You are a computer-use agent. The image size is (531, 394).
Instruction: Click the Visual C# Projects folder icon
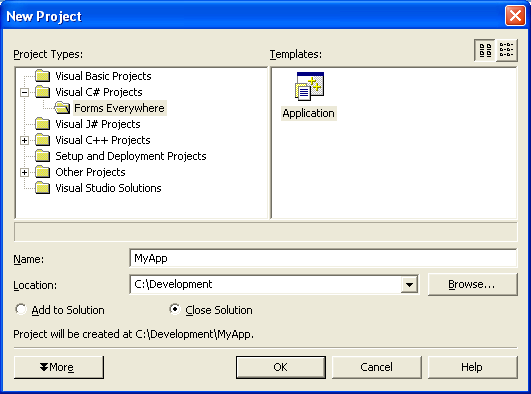click(x=43, y=92)
